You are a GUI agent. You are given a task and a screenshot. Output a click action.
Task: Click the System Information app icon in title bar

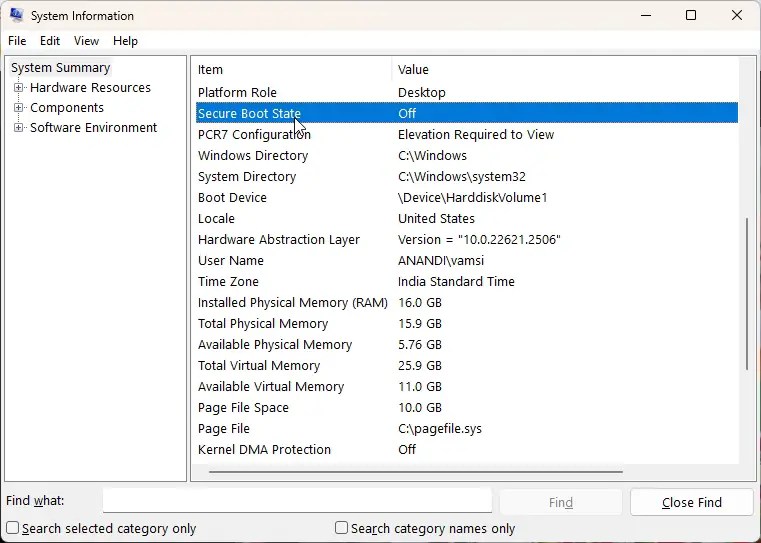click(16, 15)
